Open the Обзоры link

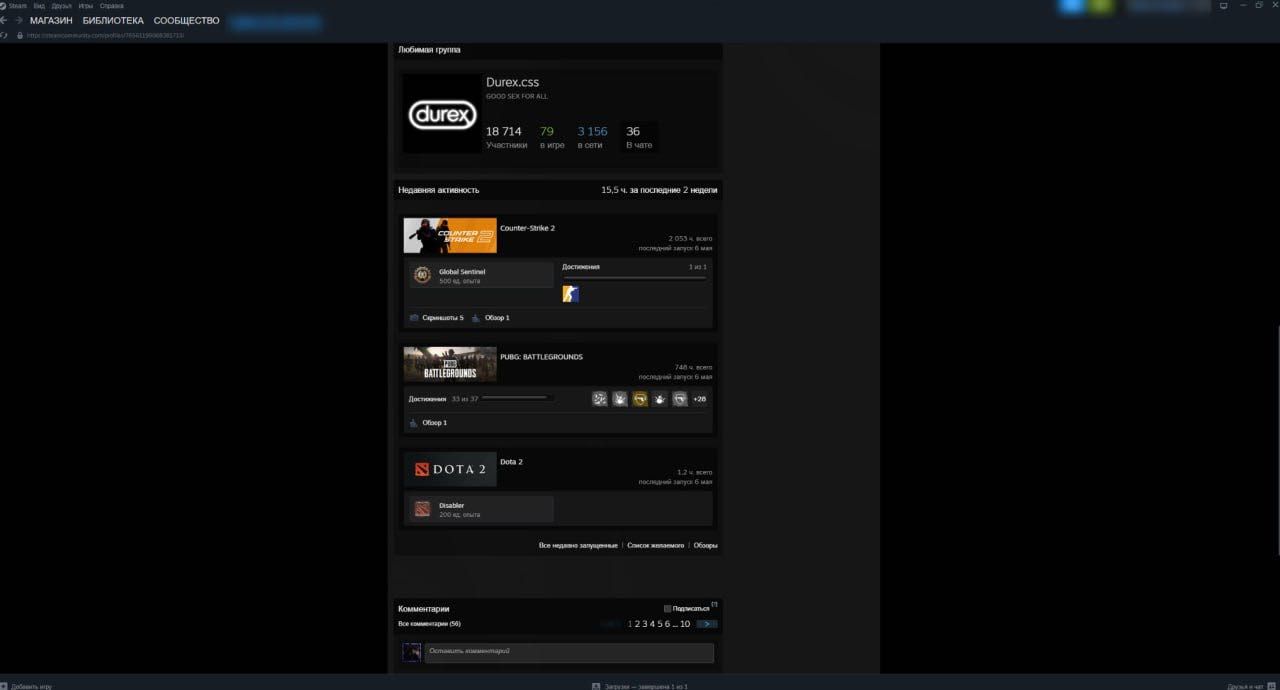click(x=706, y=545)
